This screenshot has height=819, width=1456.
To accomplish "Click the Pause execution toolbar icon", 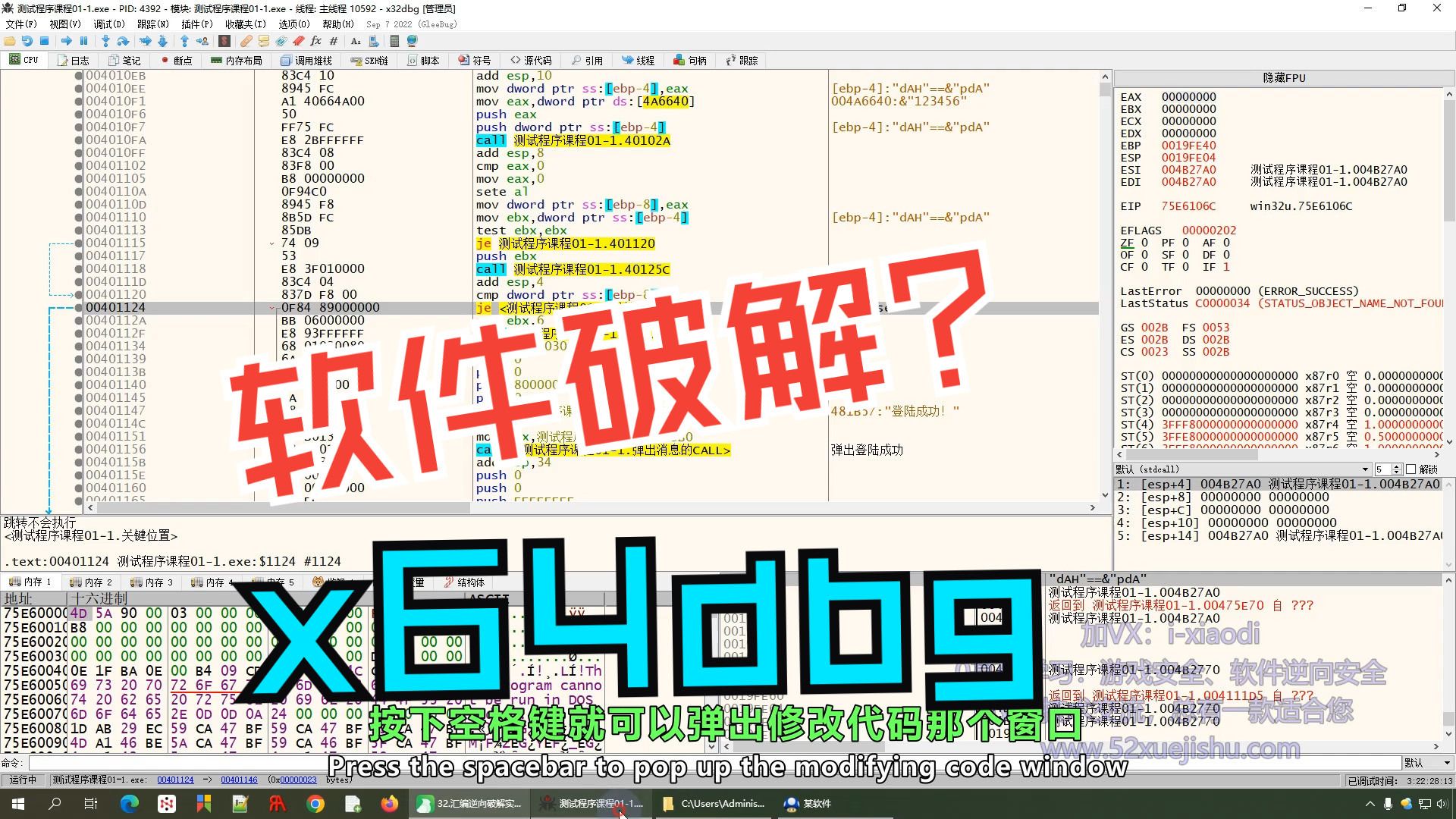I will point(83,41).
